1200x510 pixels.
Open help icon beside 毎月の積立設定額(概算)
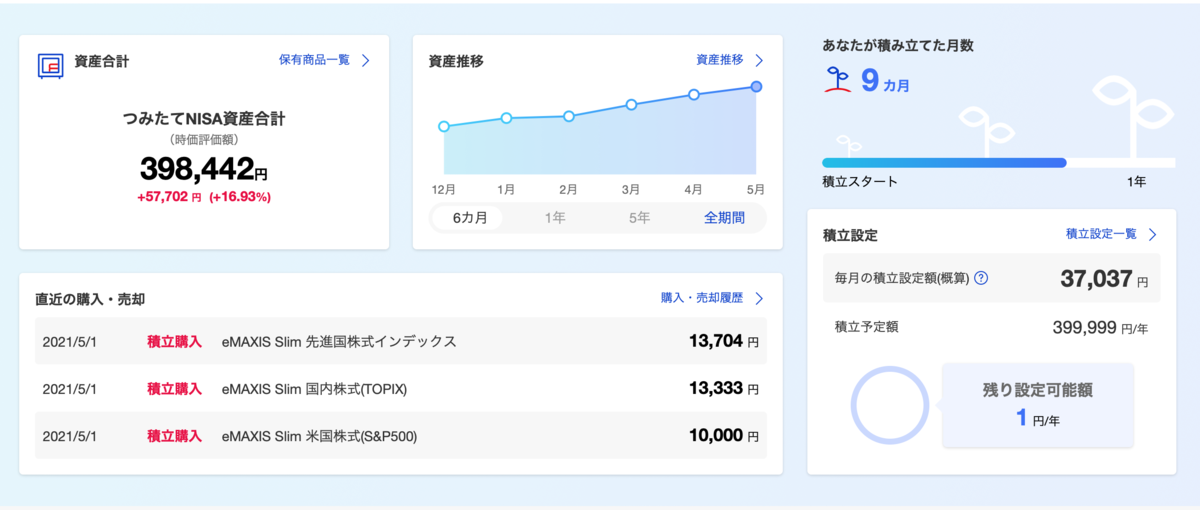tap(981, 278)
